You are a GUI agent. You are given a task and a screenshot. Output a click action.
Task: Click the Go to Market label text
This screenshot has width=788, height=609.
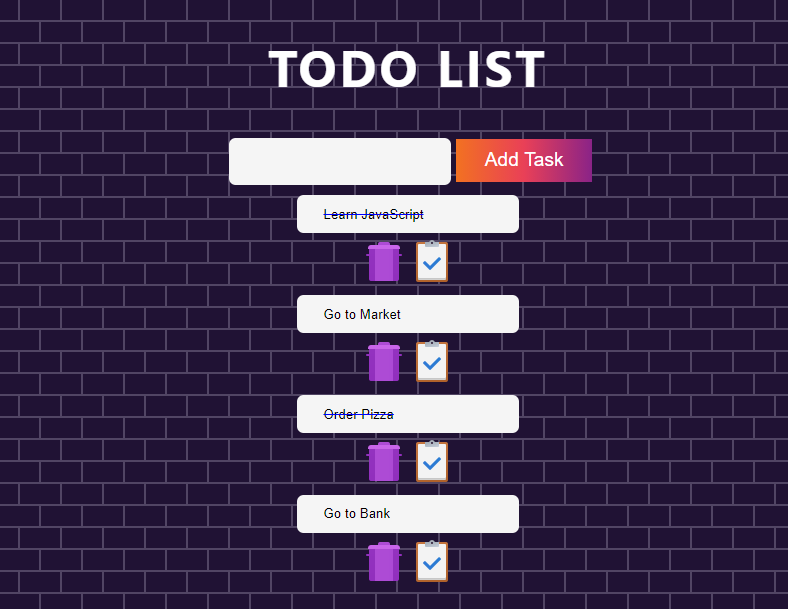click(362, 315)
